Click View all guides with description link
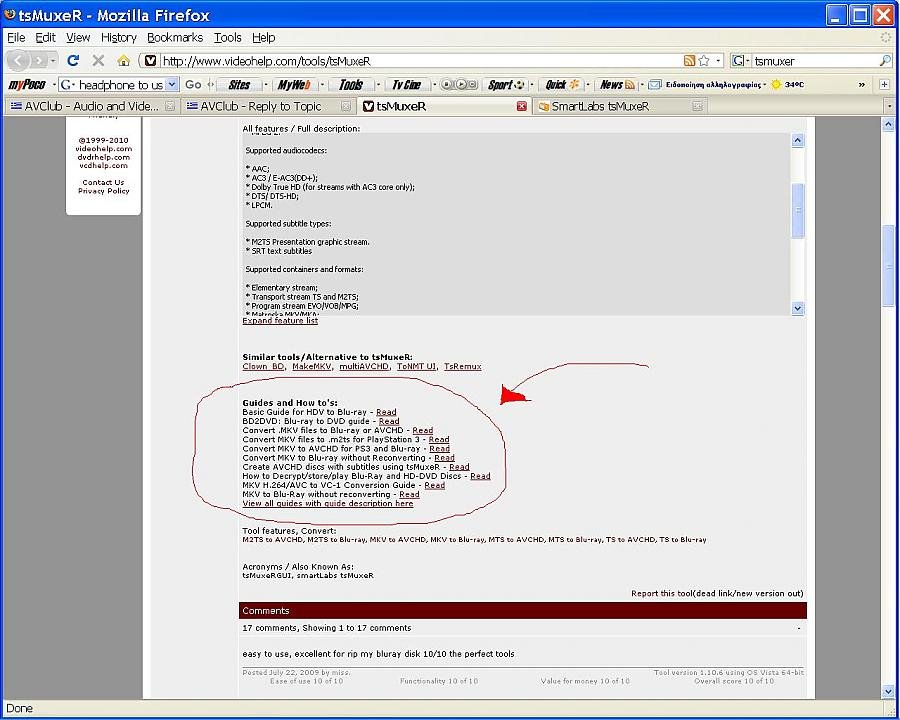Screen dimensions: 900x720 point(327,504)
